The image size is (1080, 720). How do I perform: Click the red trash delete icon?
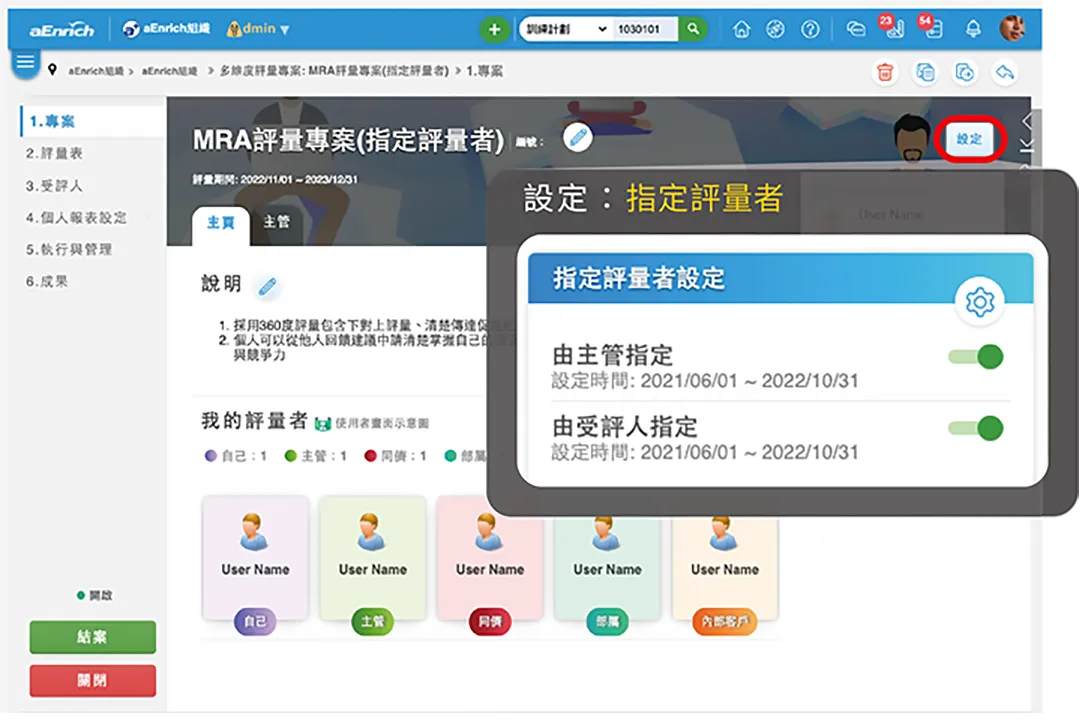(x=884, y=72)
